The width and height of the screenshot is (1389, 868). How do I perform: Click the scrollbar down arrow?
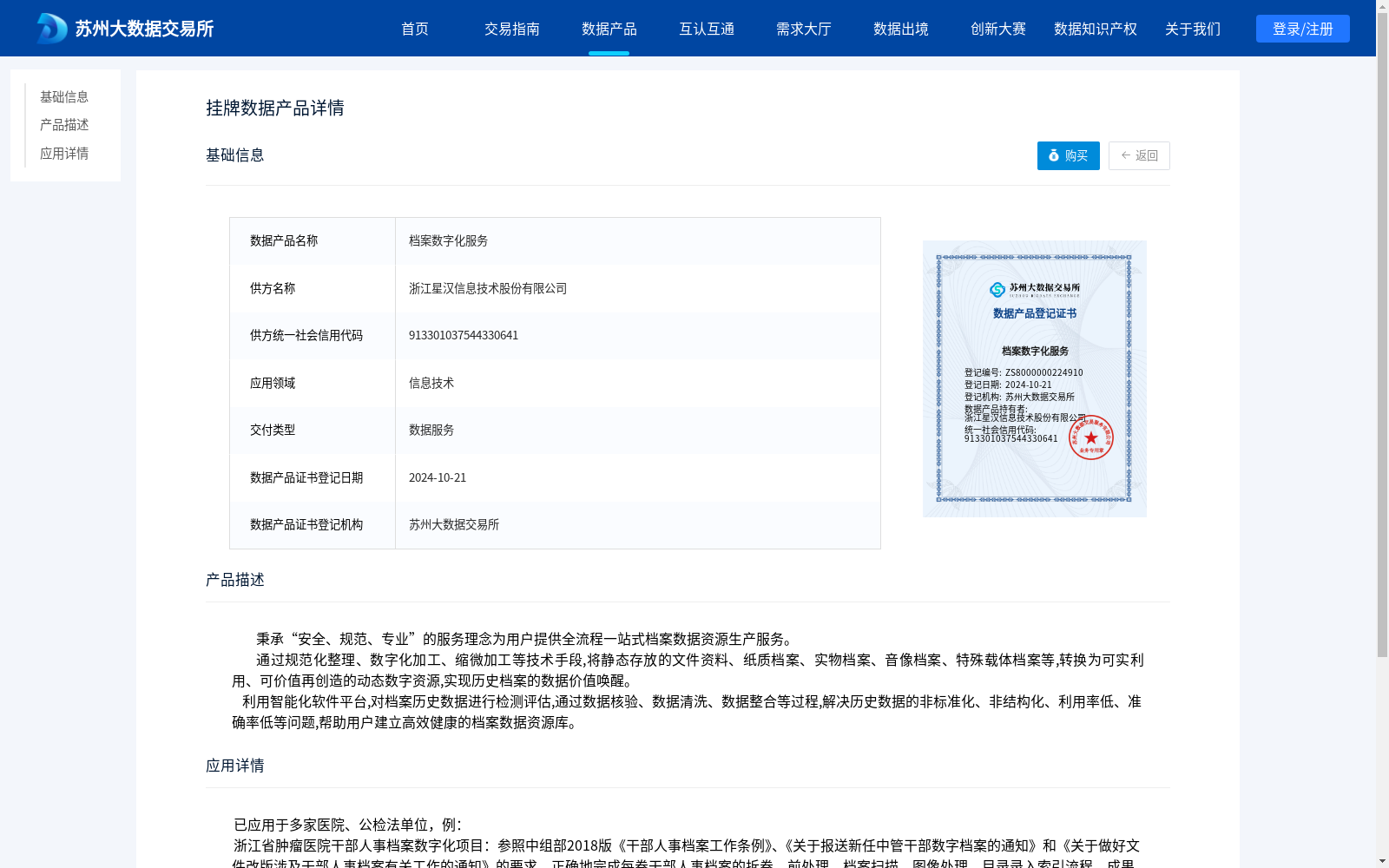pyautogui.click(x=1382, y=861)
